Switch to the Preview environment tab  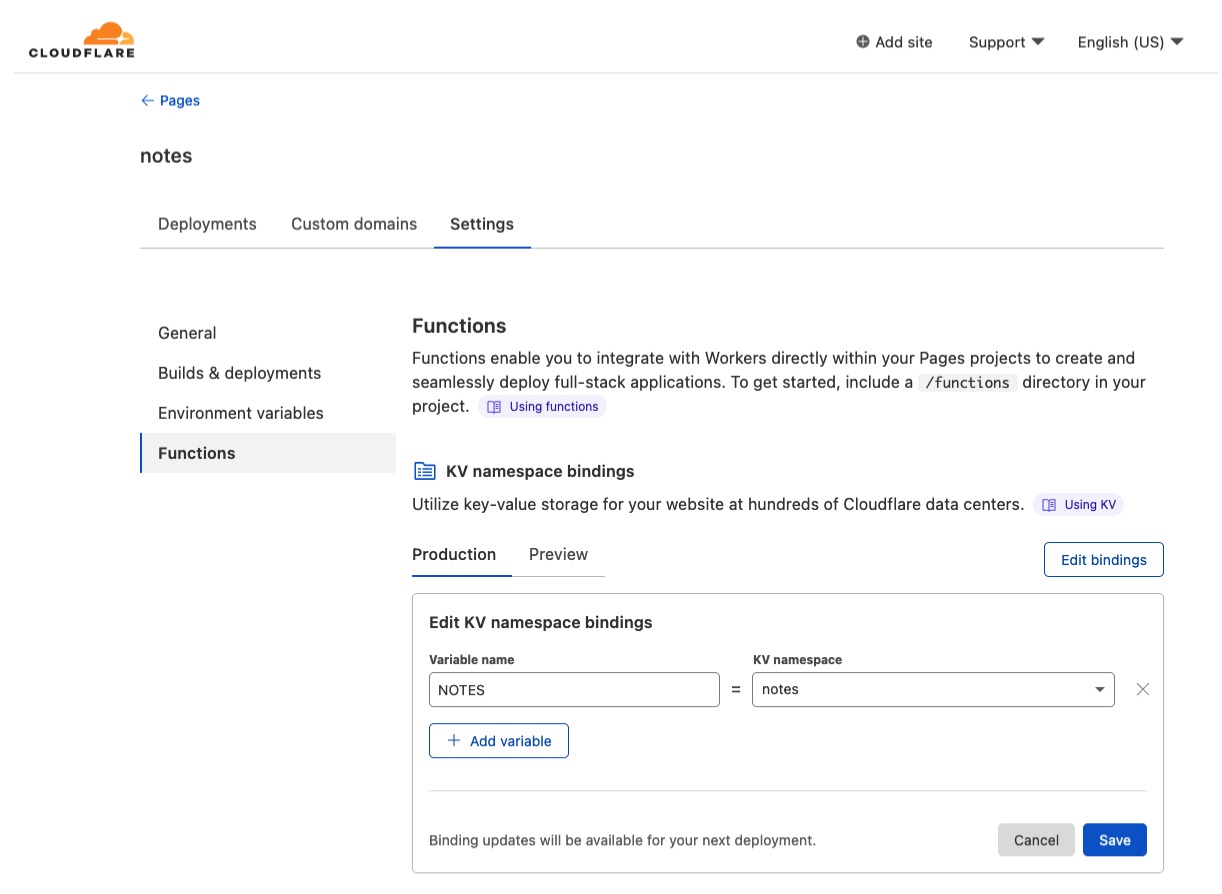click(558, 555)
